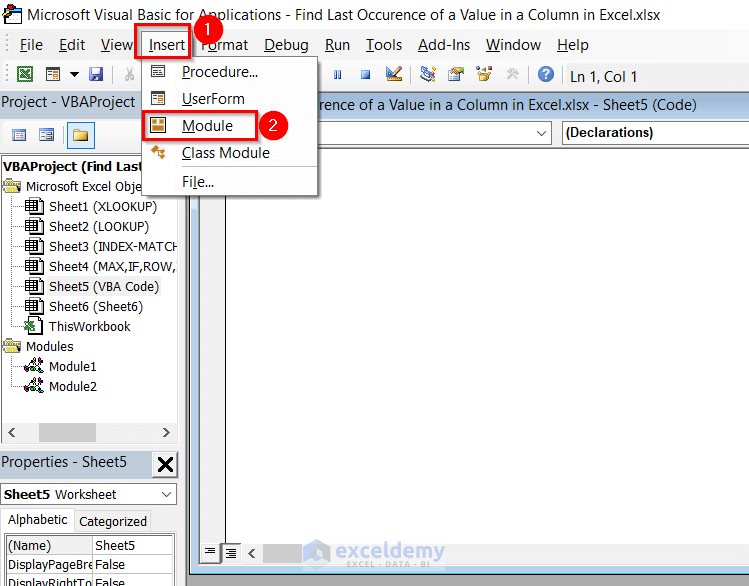The image size is (749, 586).
Task: Select Sheet4 (MAX,IF,ROW) in project tree
Action: pos(113,267)
